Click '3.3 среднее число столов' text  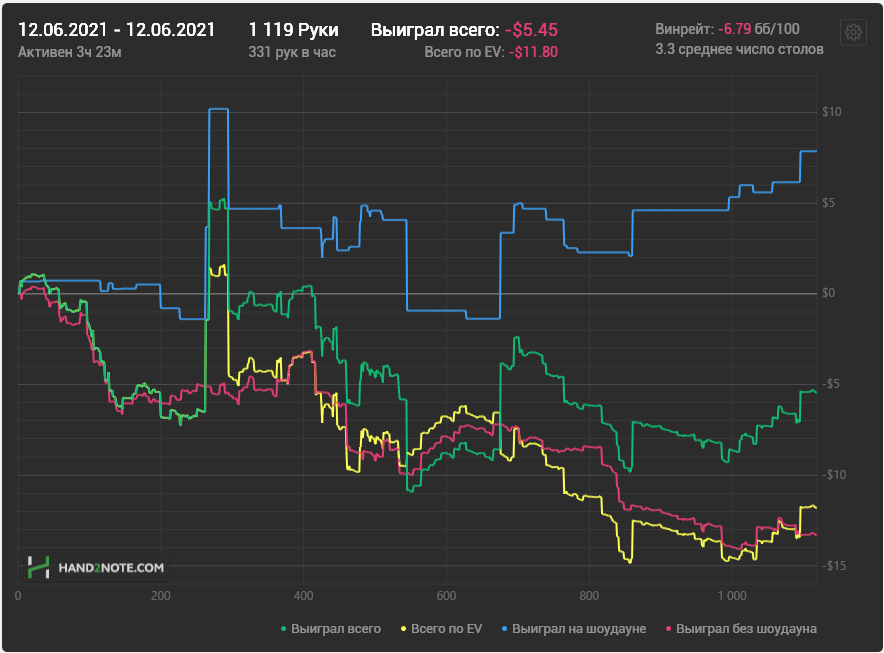(x=739, y=50)
